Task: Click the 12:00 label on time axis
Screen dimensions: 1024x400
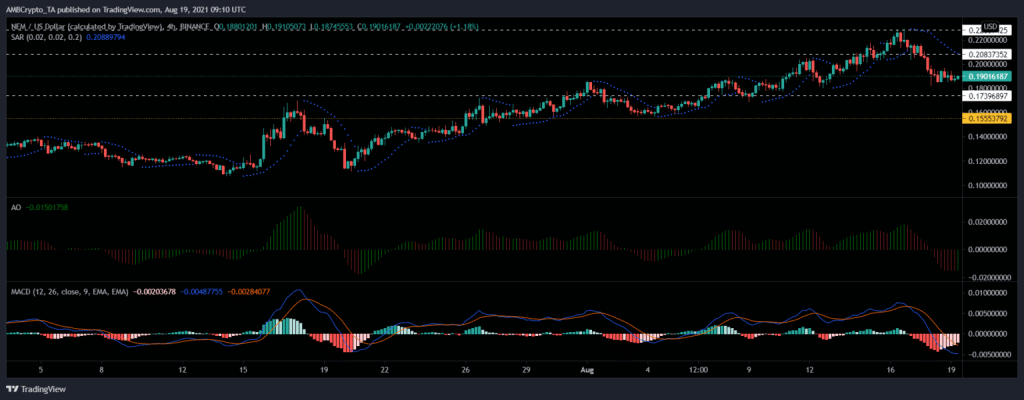Action: (x=698, y=369)
